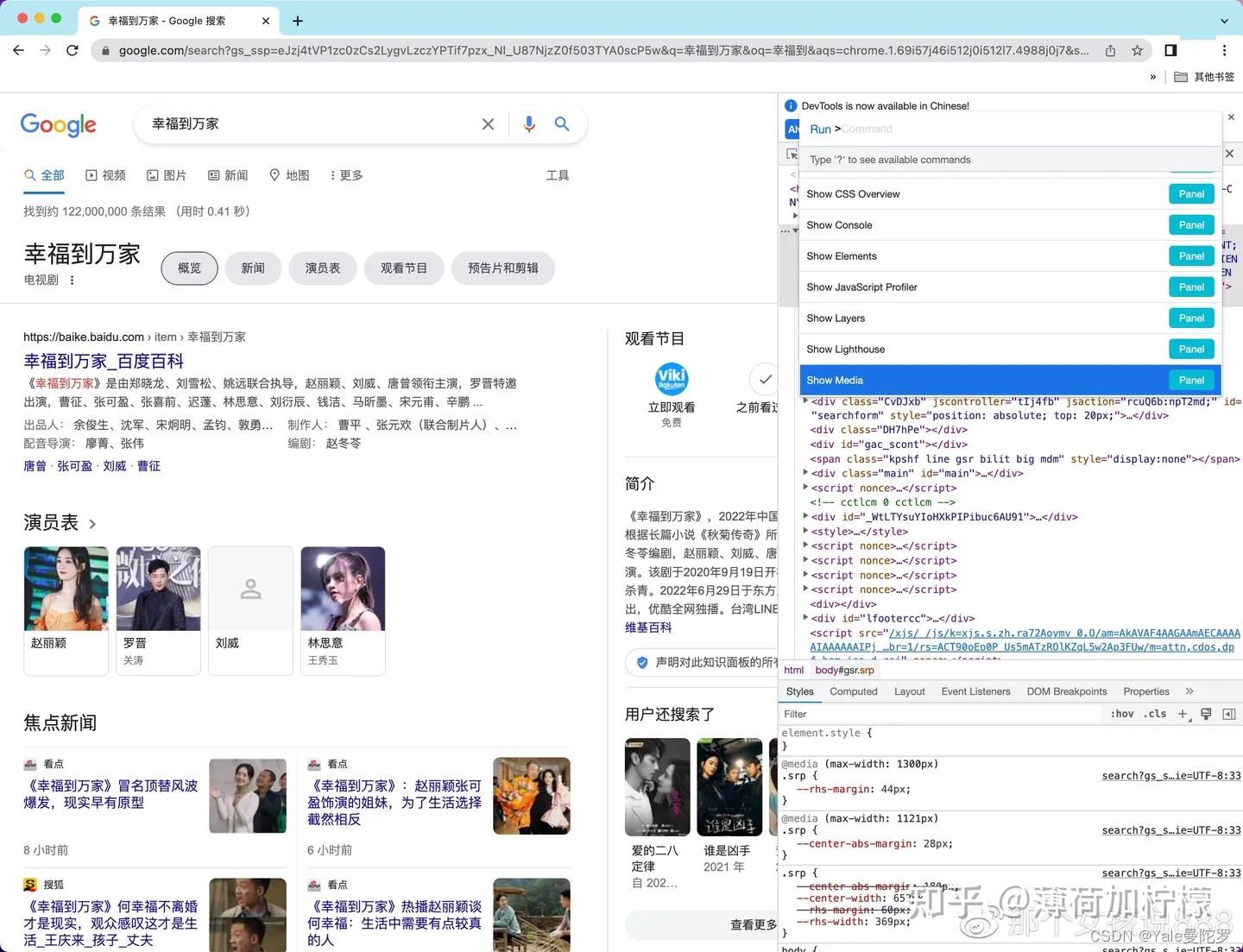Activate DevTools inspect element icon
Image resolution: width=1243 pixels, height=952 pixels.
pyautogui.click(x=792, y=154)
